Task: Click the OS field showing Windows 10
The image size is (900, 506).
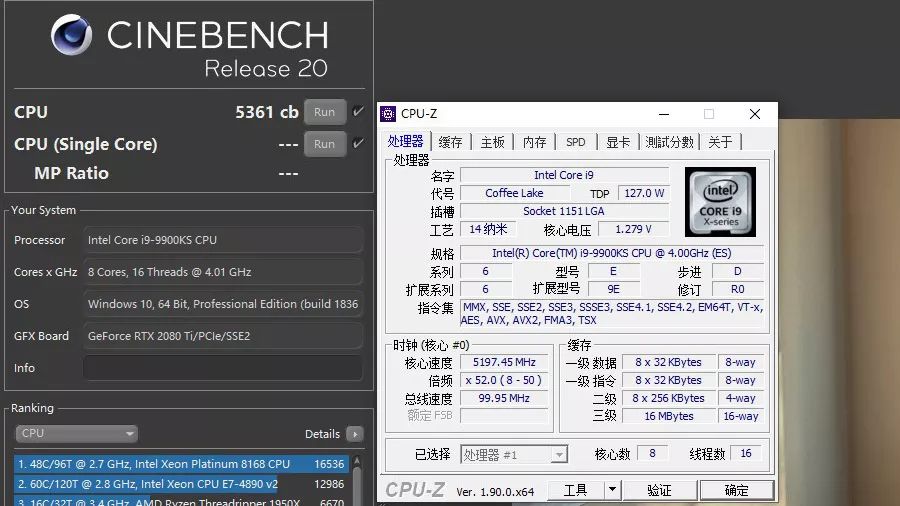Action: (223, 304)
